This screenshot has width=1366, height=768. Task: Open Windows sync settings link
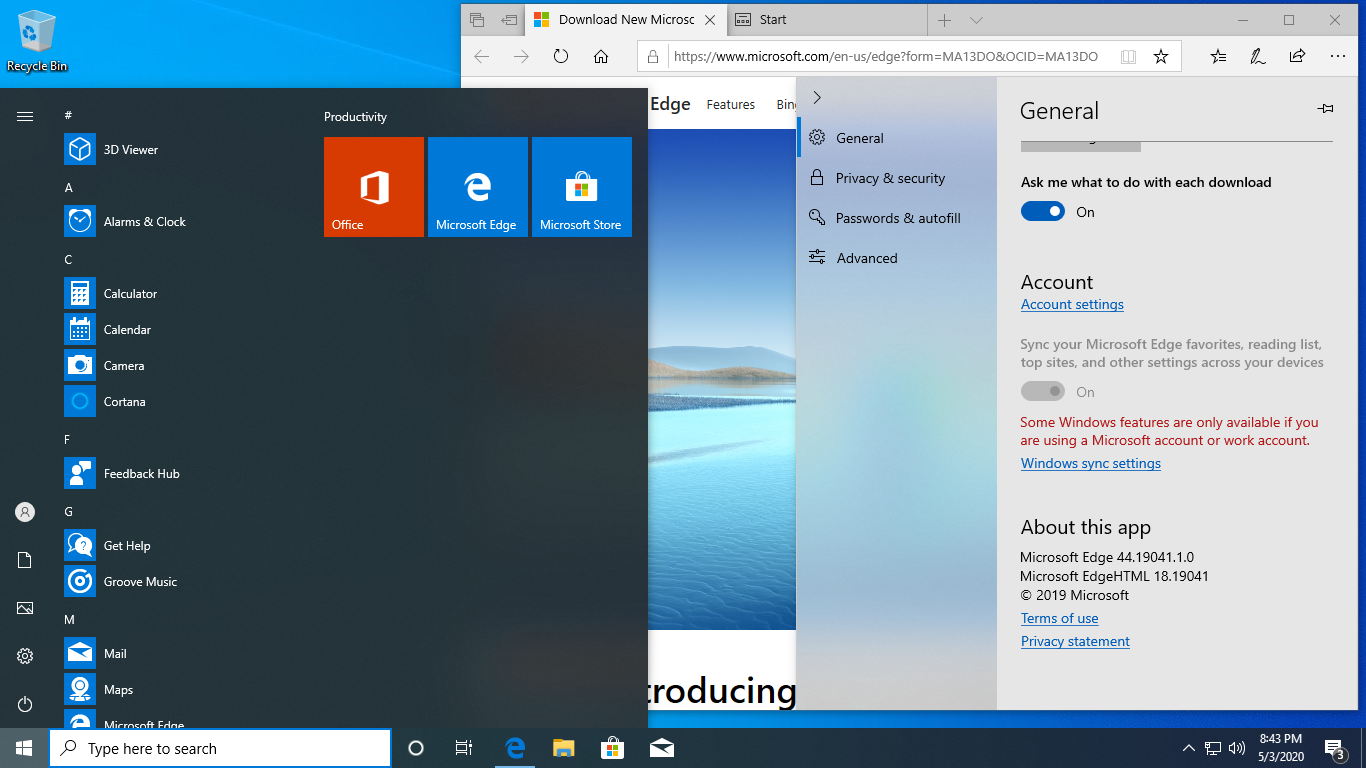1091,464
